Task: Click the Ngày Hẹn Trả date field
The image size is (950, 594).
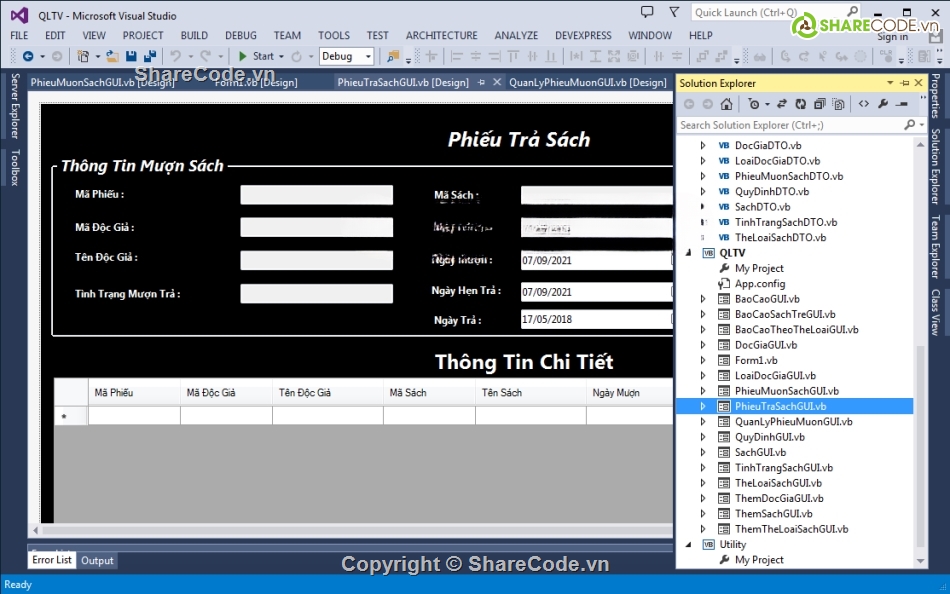Action: click(x=597, y=292)
